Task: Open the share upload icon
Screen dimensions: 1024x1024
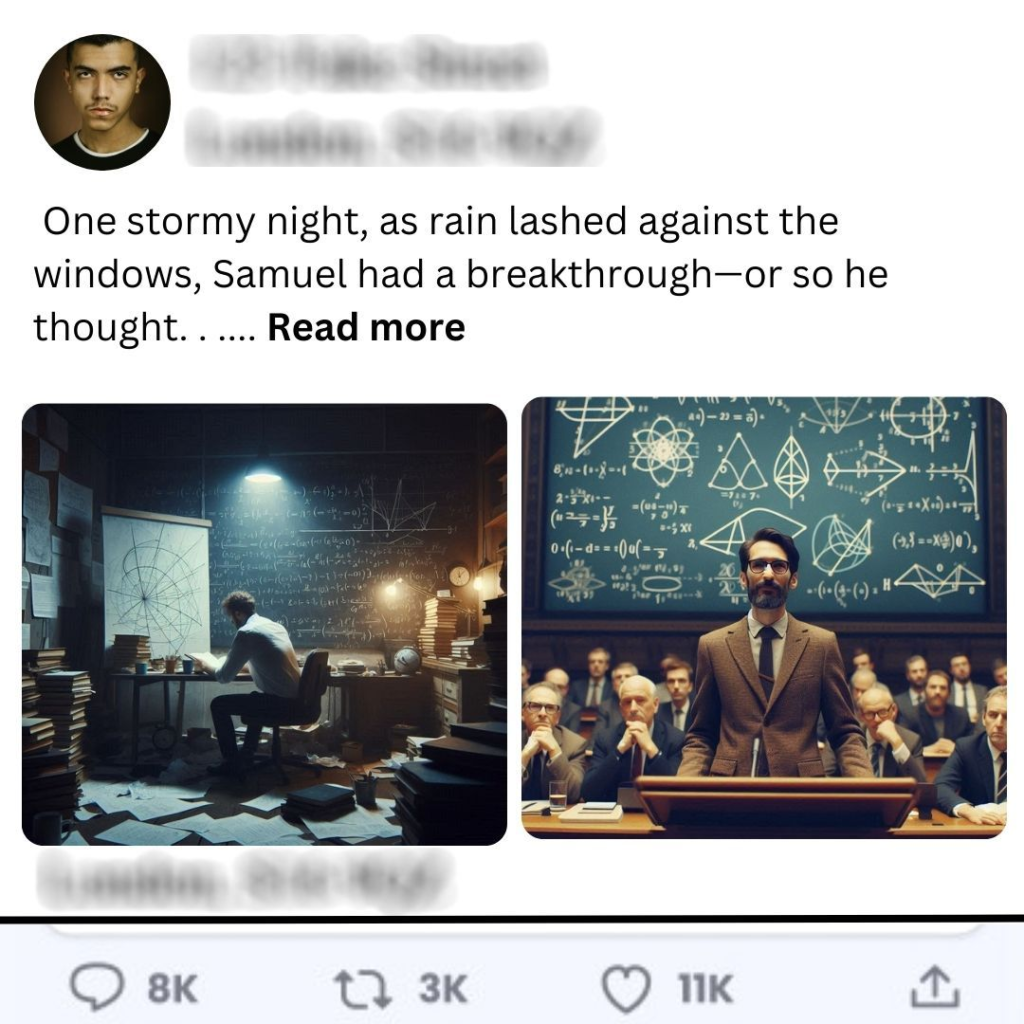Action: tap(935, 987)
